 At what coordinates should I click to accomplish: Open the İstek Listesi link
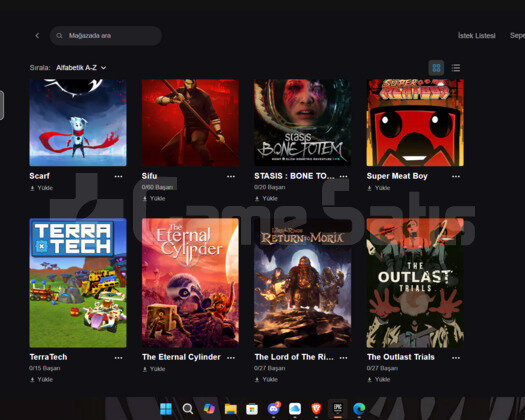[x=476, y=36]
